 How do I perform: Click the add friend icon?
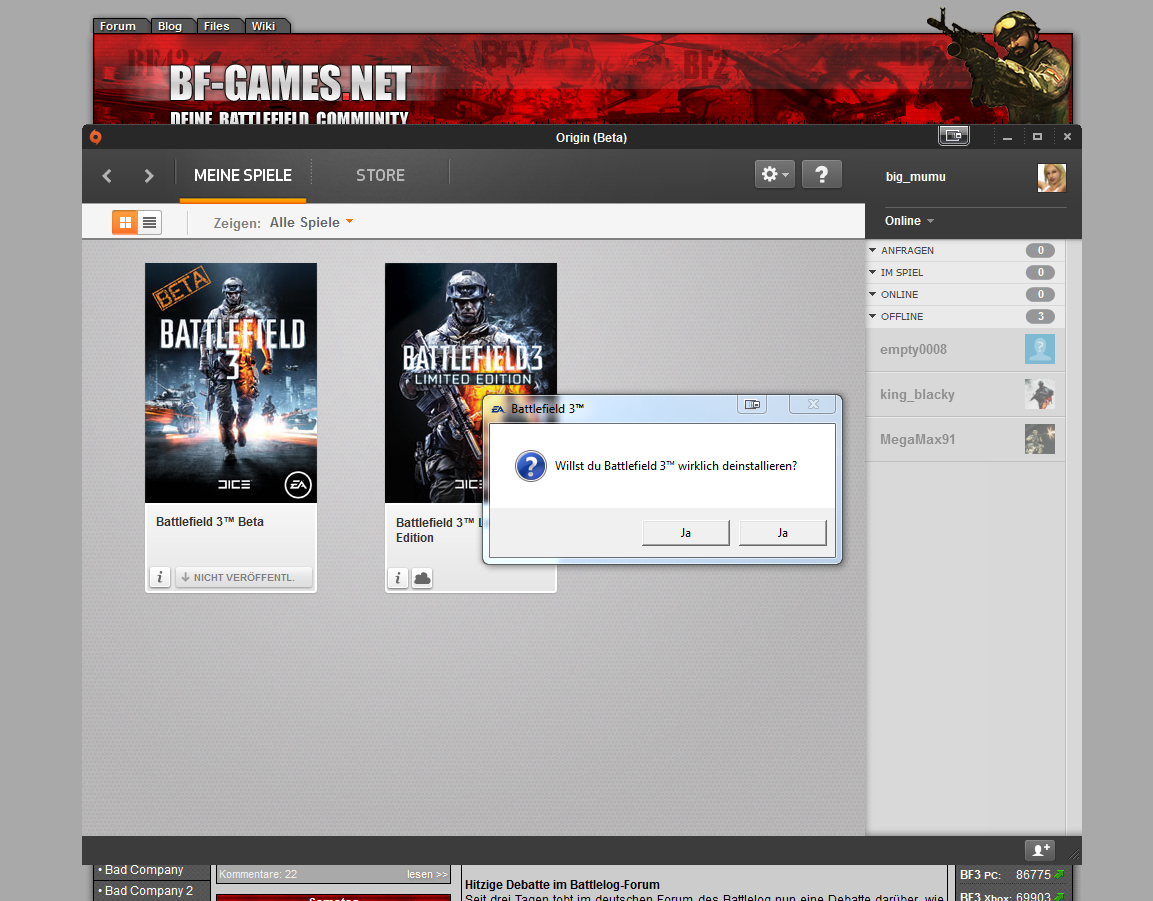pyautogui.click(x=1039, y=850)
